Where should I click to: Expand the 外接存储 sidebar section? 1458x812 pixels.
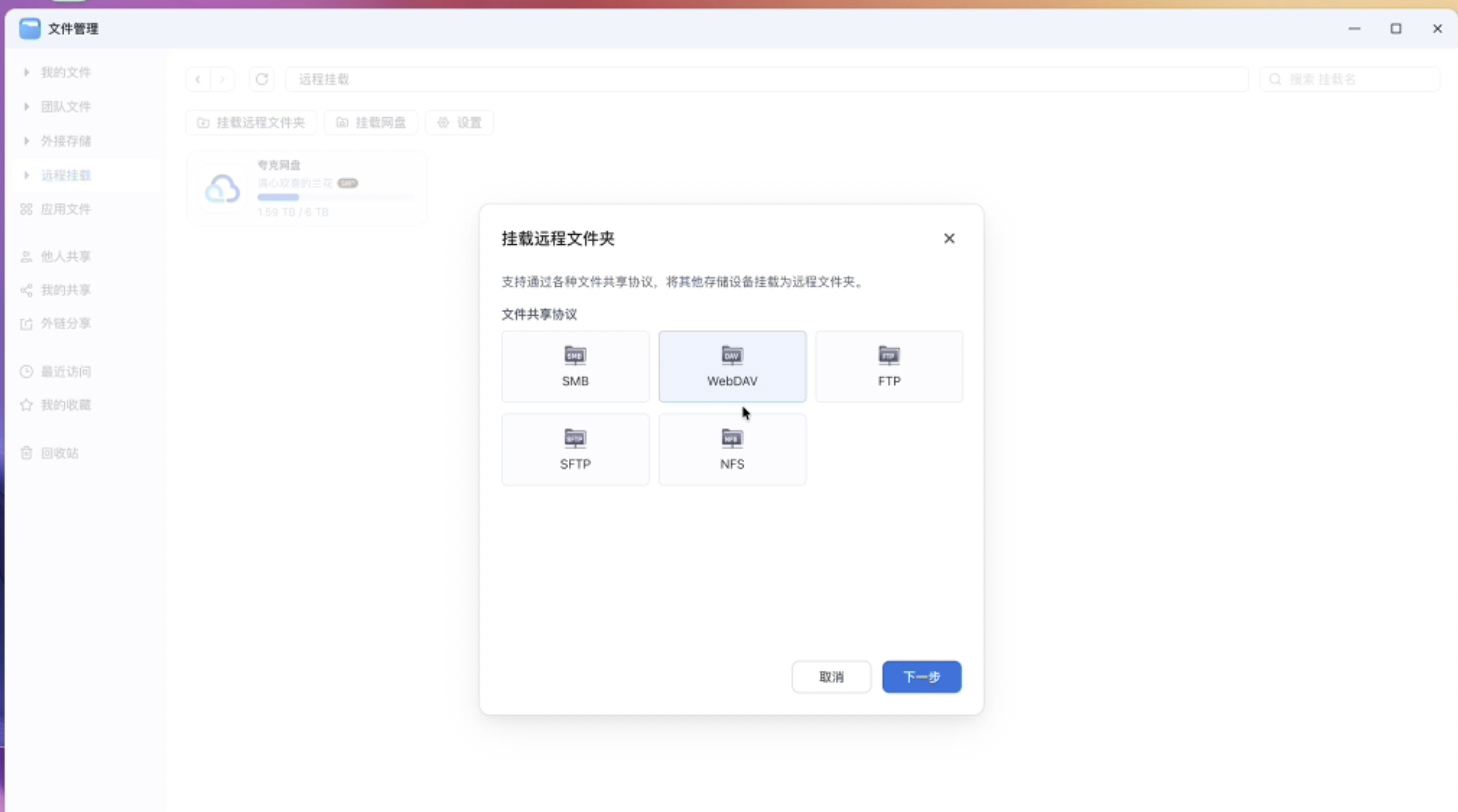(x=27, y=141)
